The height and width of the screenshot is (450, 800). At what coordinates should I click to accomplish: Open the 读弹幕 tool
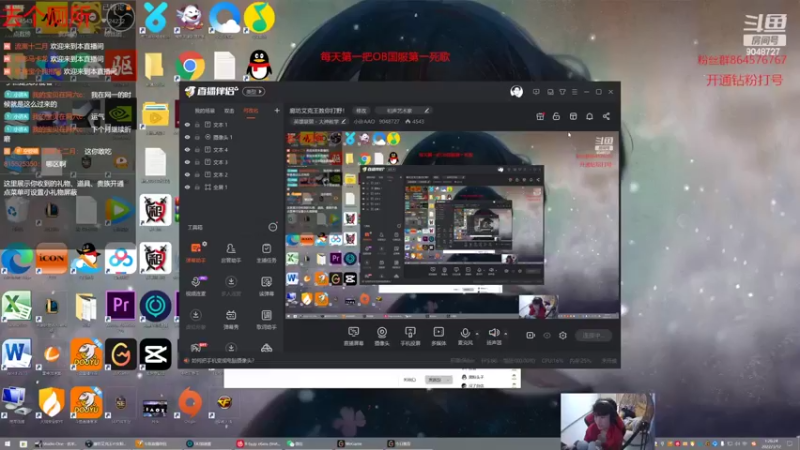266,286
